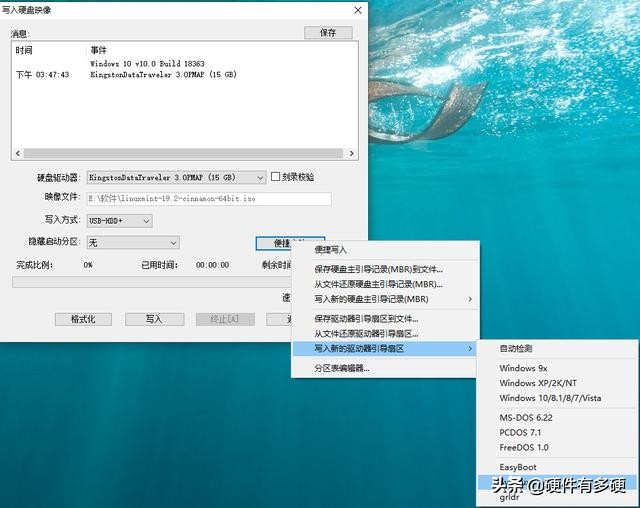The width and height of the screenshot is (640, 508).
Task: Click the 写入 button
Action: click(x=154, y=319)
